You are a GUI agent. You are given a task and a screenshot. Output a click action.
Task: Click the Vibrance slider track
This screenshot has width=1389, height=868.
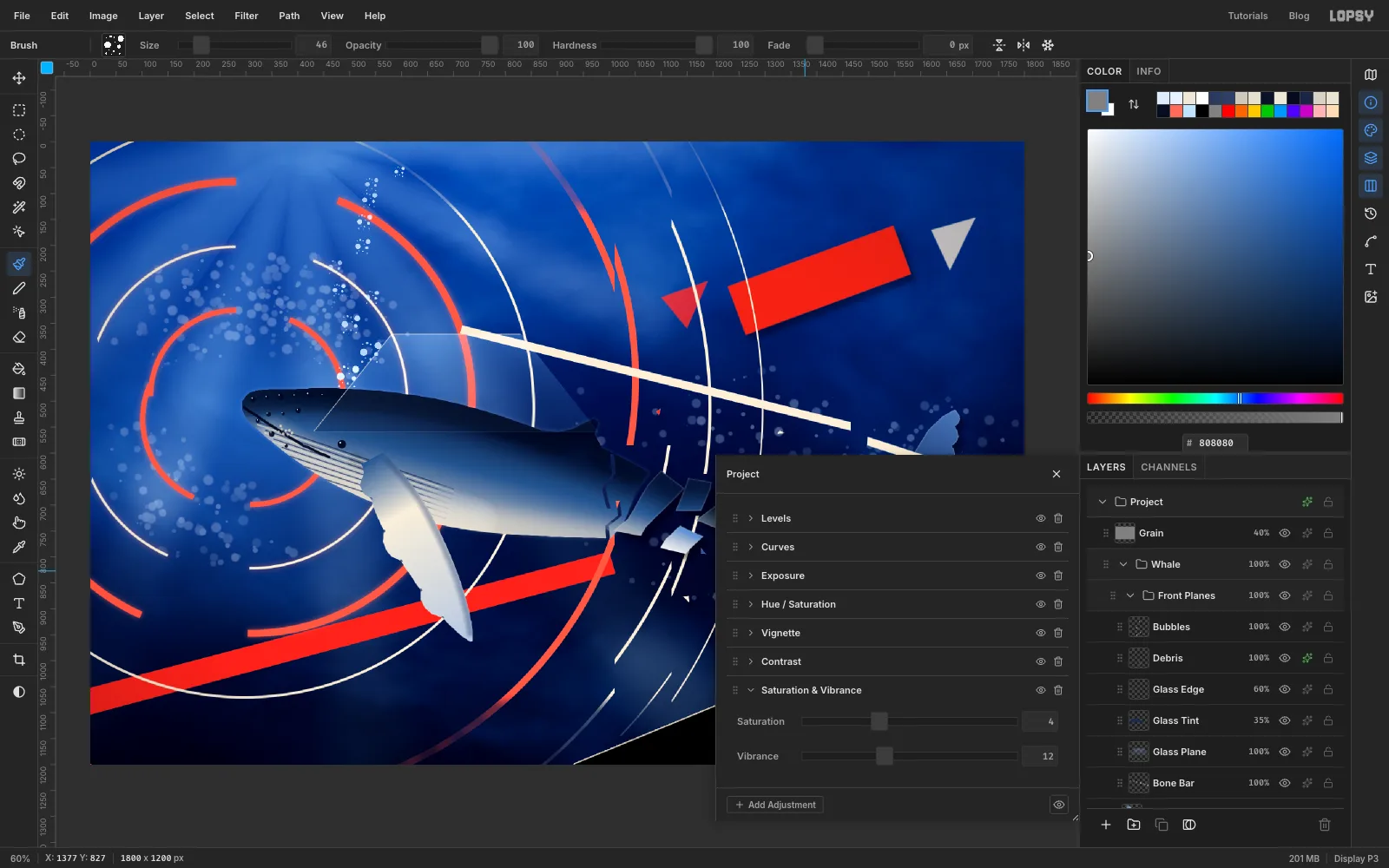[x=909, y=756]
